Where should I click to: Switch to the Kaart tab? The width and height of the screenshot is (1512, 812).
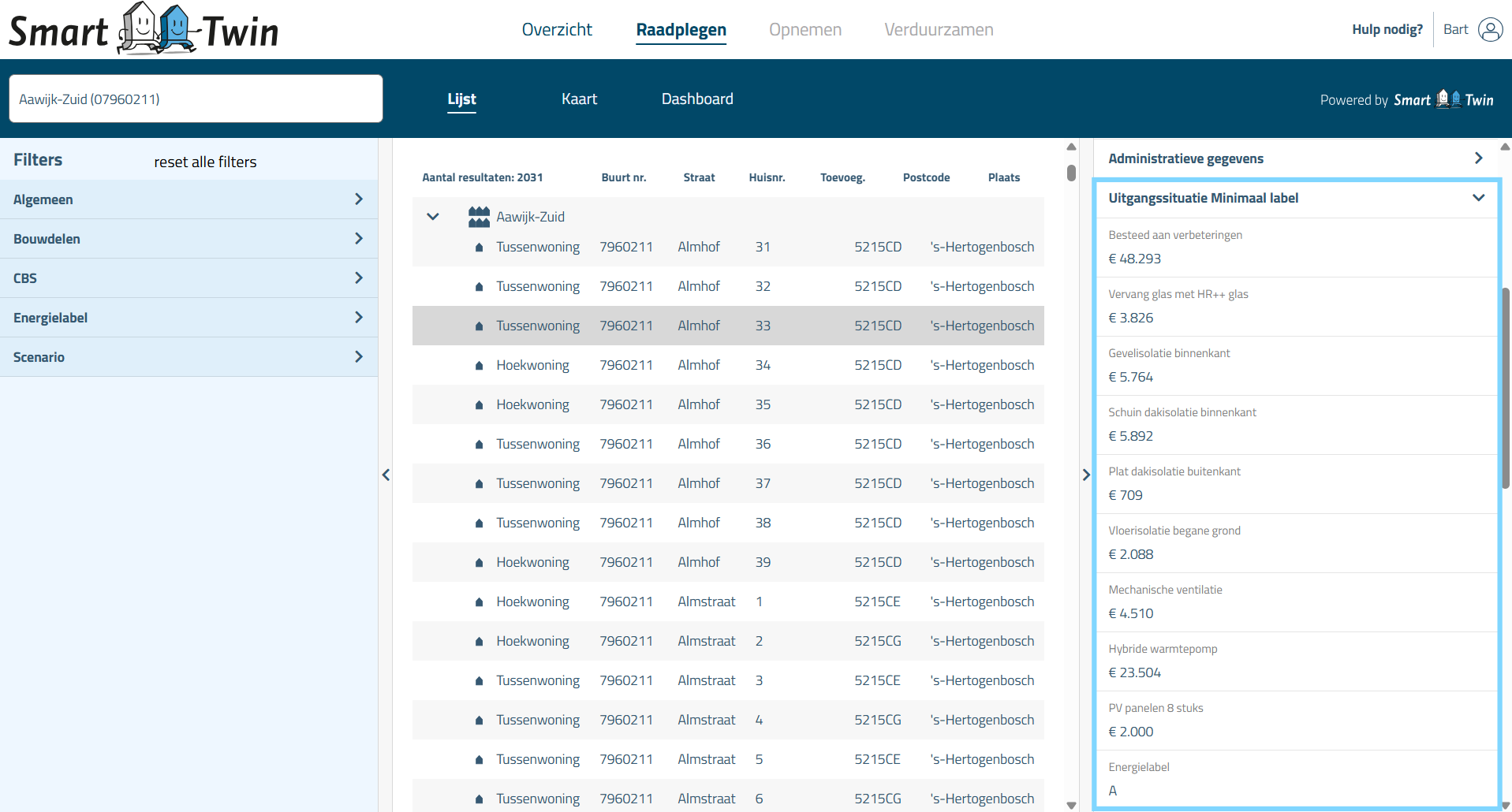(579, 99)
